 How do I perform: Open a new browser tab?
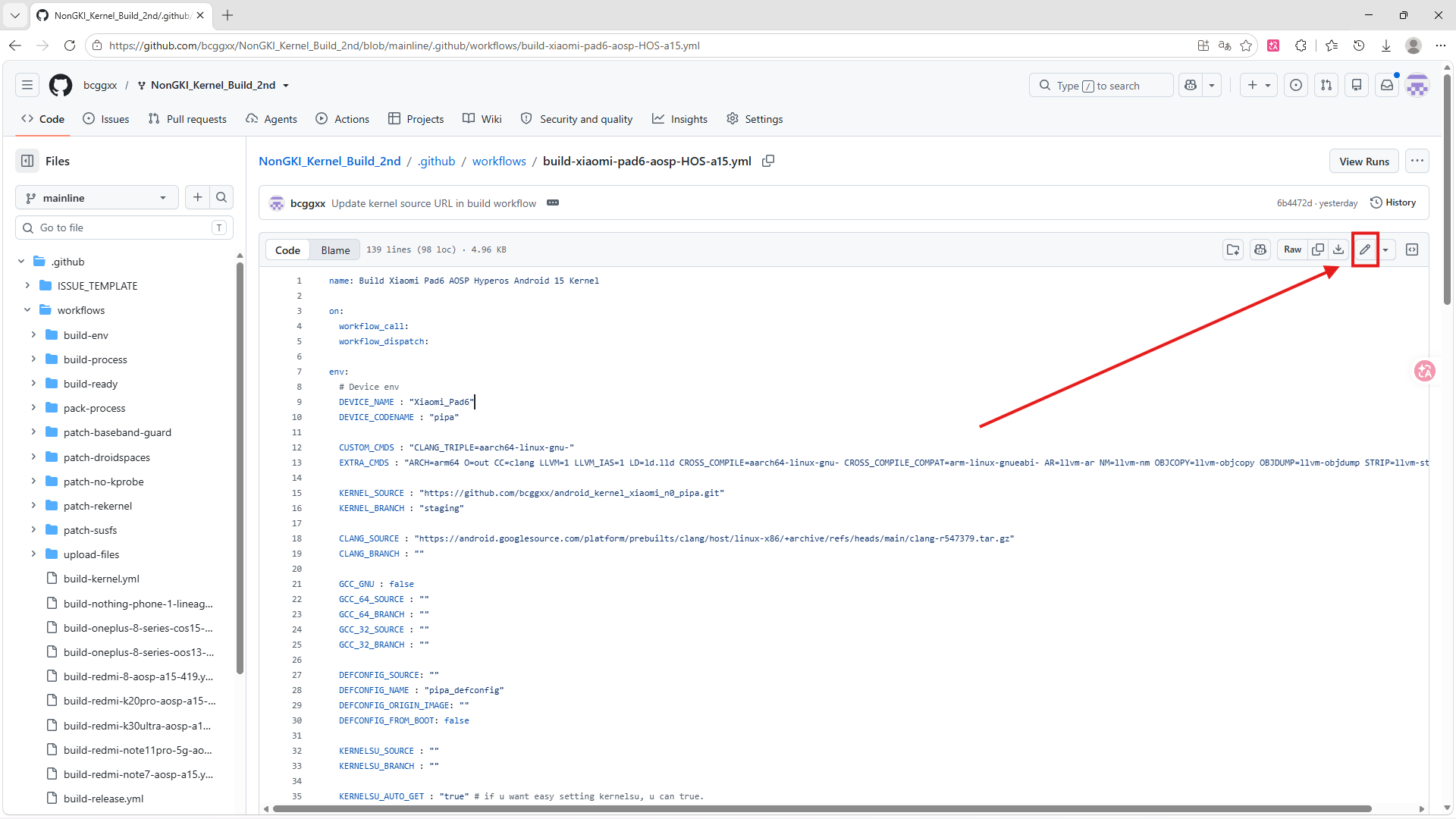click(x=227, y=15)
